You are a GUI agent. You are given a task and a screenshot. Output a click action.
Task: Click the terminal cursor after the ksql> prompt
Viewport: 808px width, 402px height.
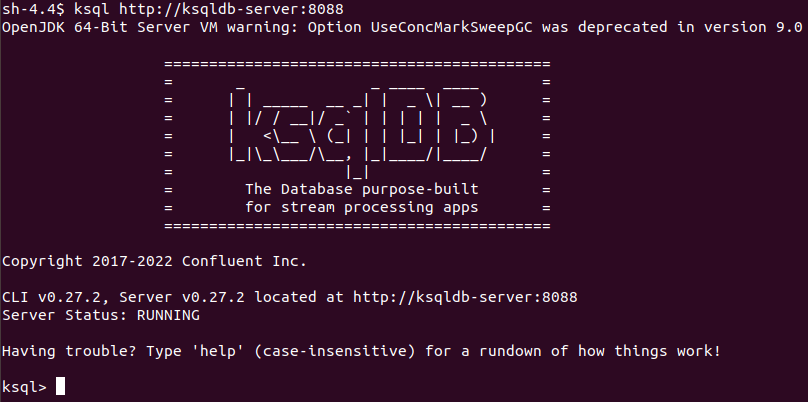(x=61, y=387)
